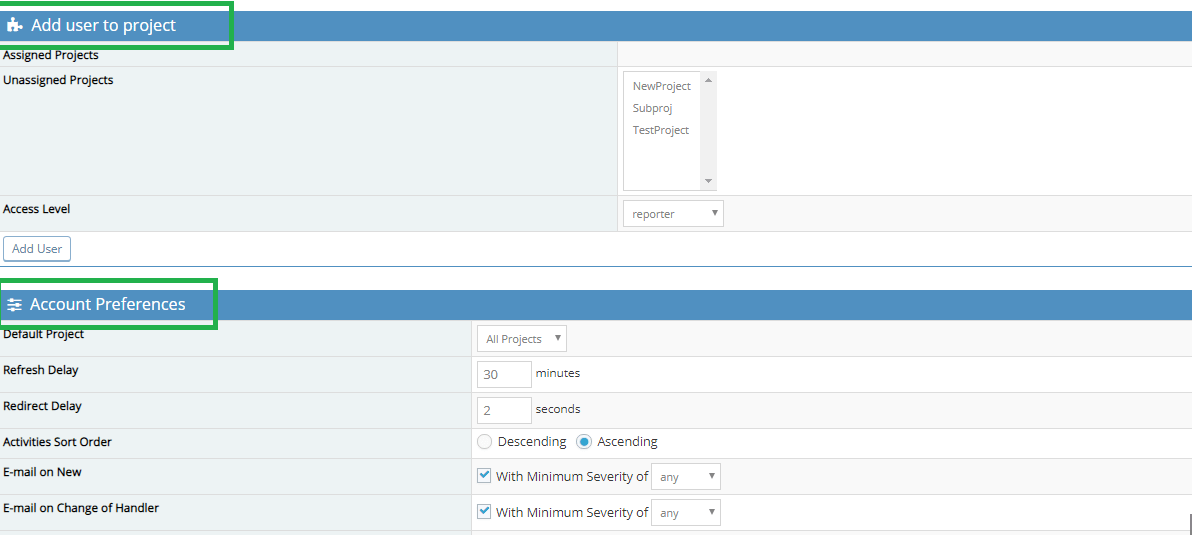Click the E-mail on New label
This screenshot has width=1193, height=537.
pyautogui.click(x=43, y=472)
